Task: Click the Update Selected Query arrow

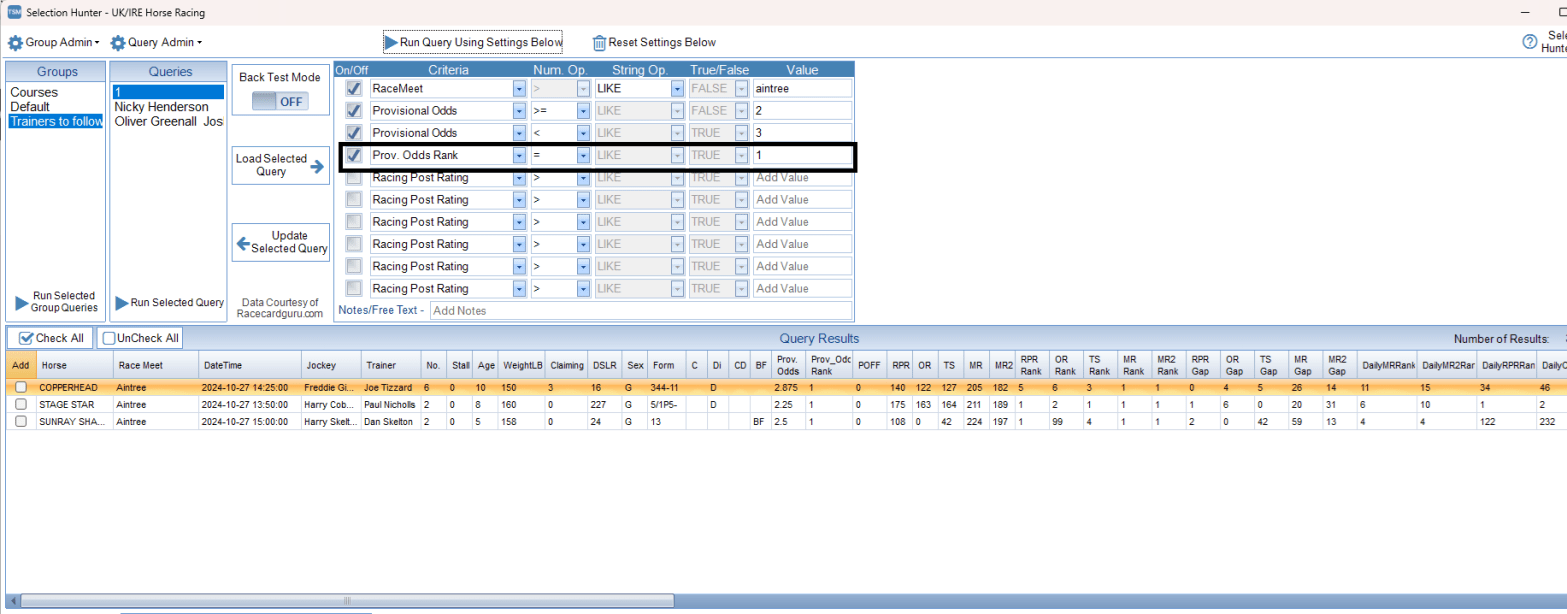Action: coord(242,242)
